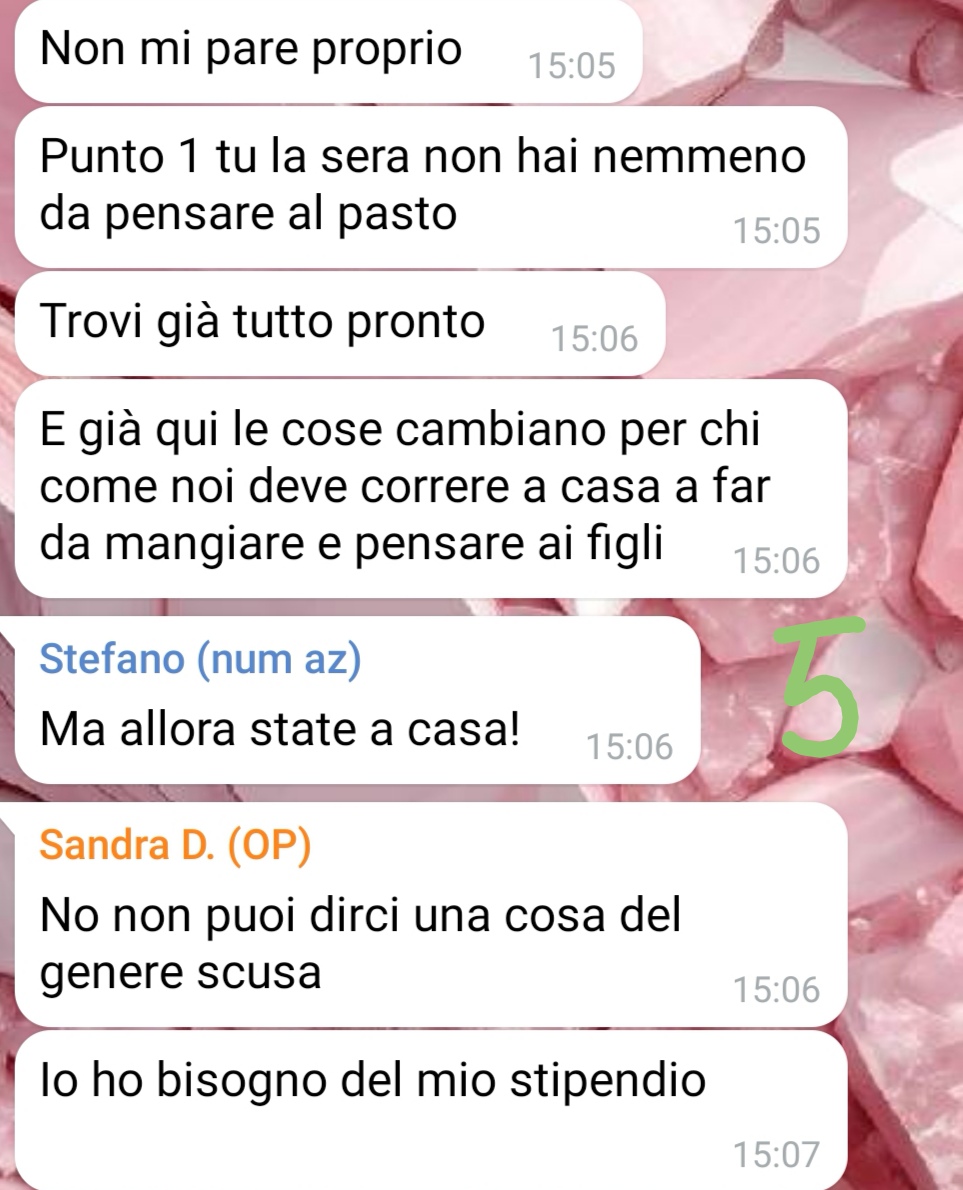Viewport: 963px width, 1190px height.
Task: Tap the 15:07 timestamp on last message
Action: 776,1154
